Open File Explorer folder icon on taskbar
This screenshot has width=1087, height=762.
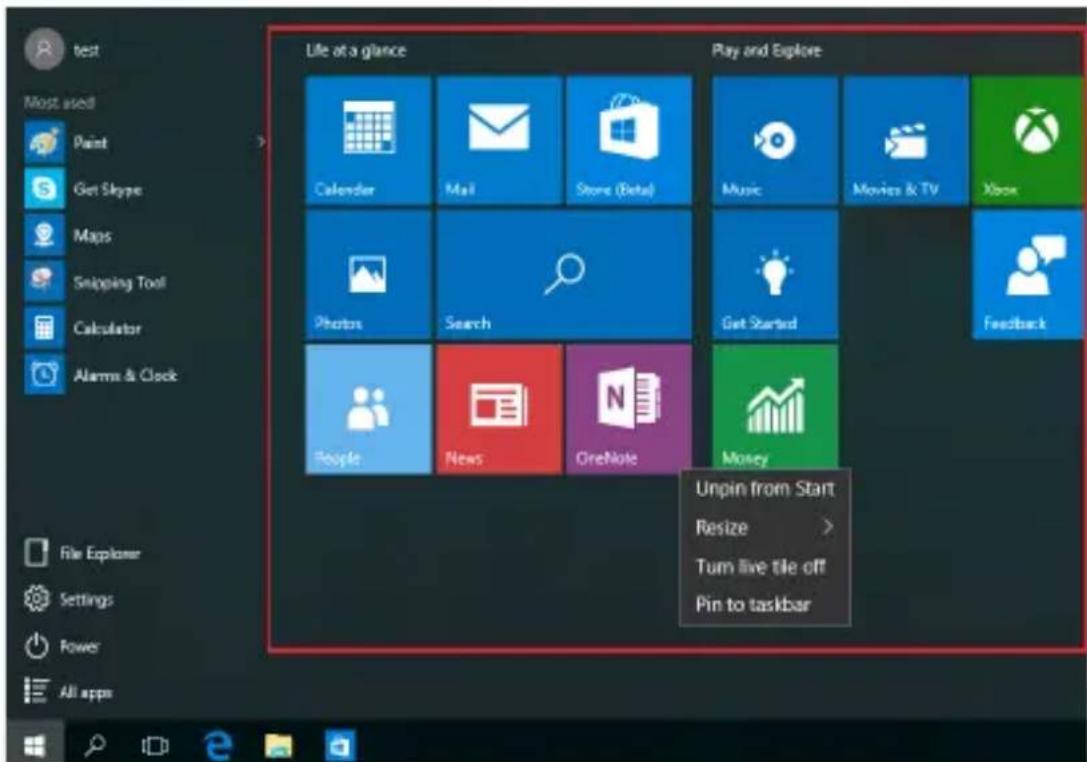tap(278, 746)
